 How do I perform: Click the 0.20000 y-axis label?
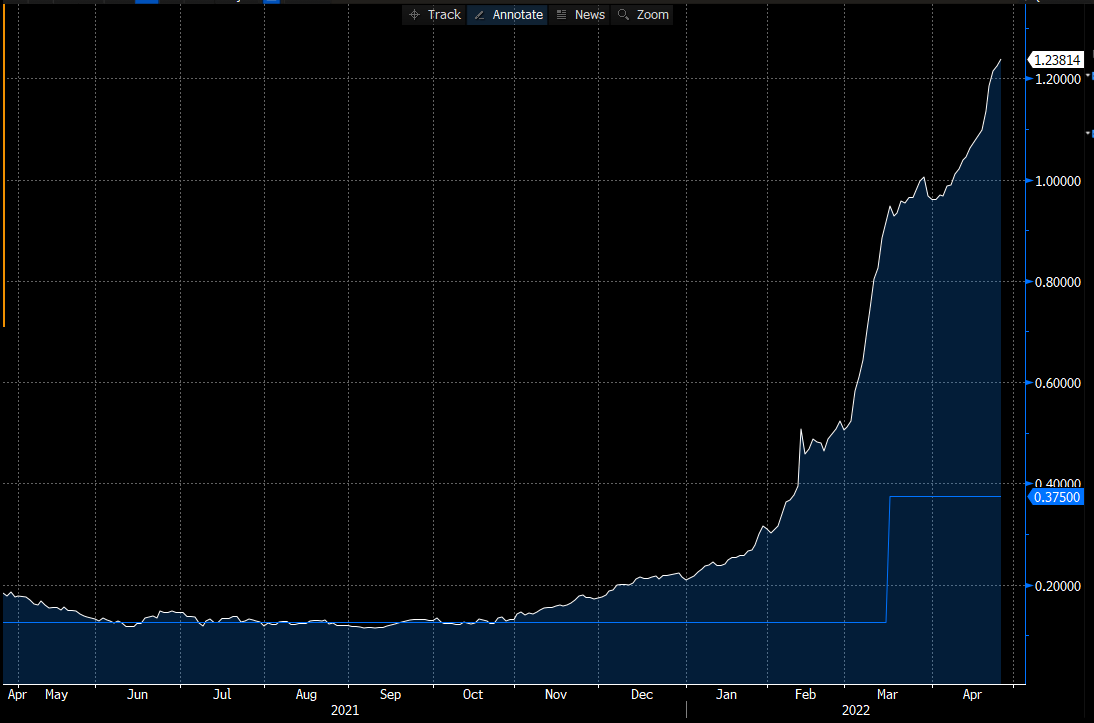point(1058,586)
